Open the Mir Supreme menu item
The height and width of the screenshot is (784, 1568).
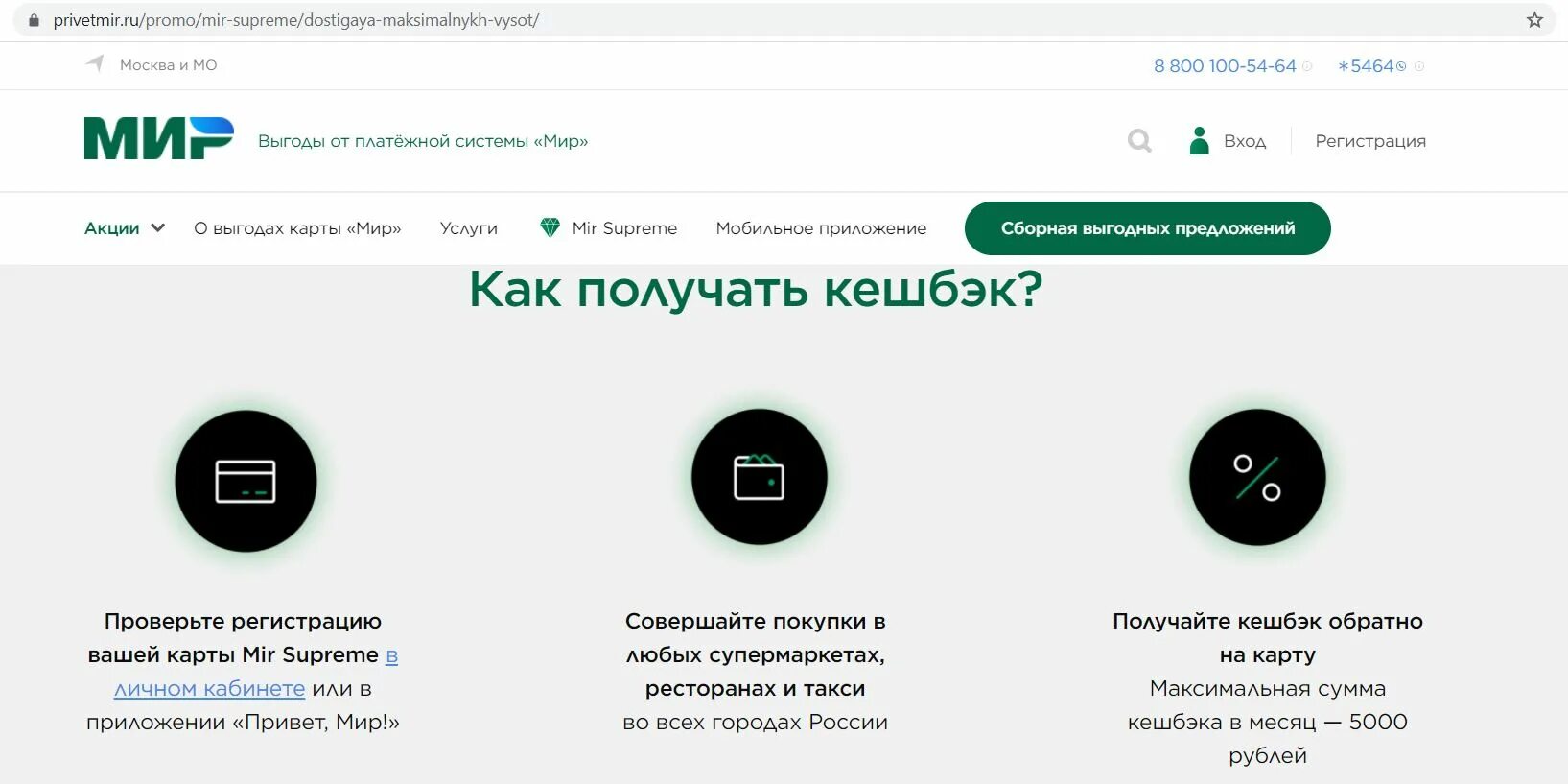624,228
